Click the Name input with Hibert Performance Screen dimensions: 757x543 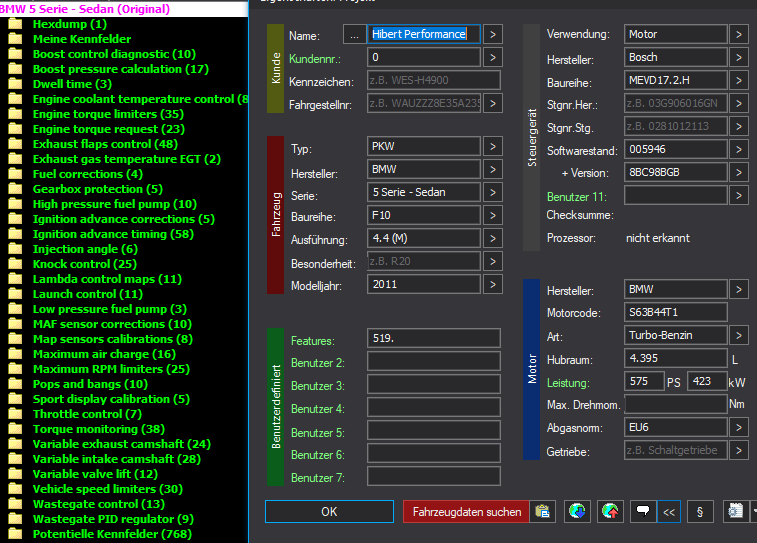click(x=424, y=34)
